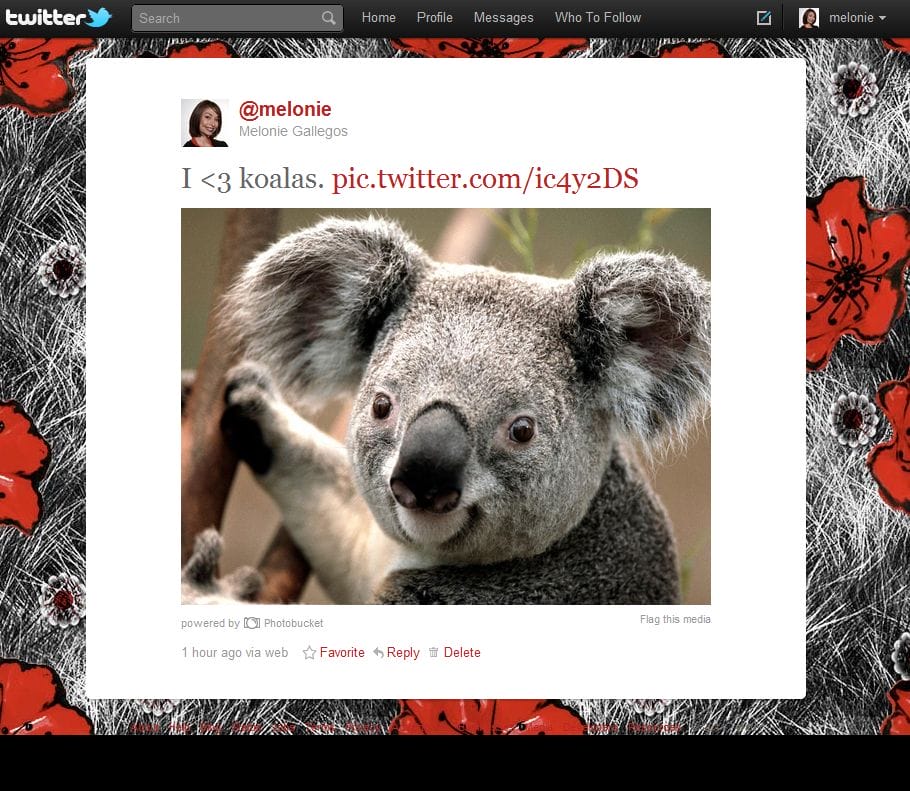
Task: Click the 1 hour ago timestamp link
Action: pyautogui.click(x=214, y=652)
